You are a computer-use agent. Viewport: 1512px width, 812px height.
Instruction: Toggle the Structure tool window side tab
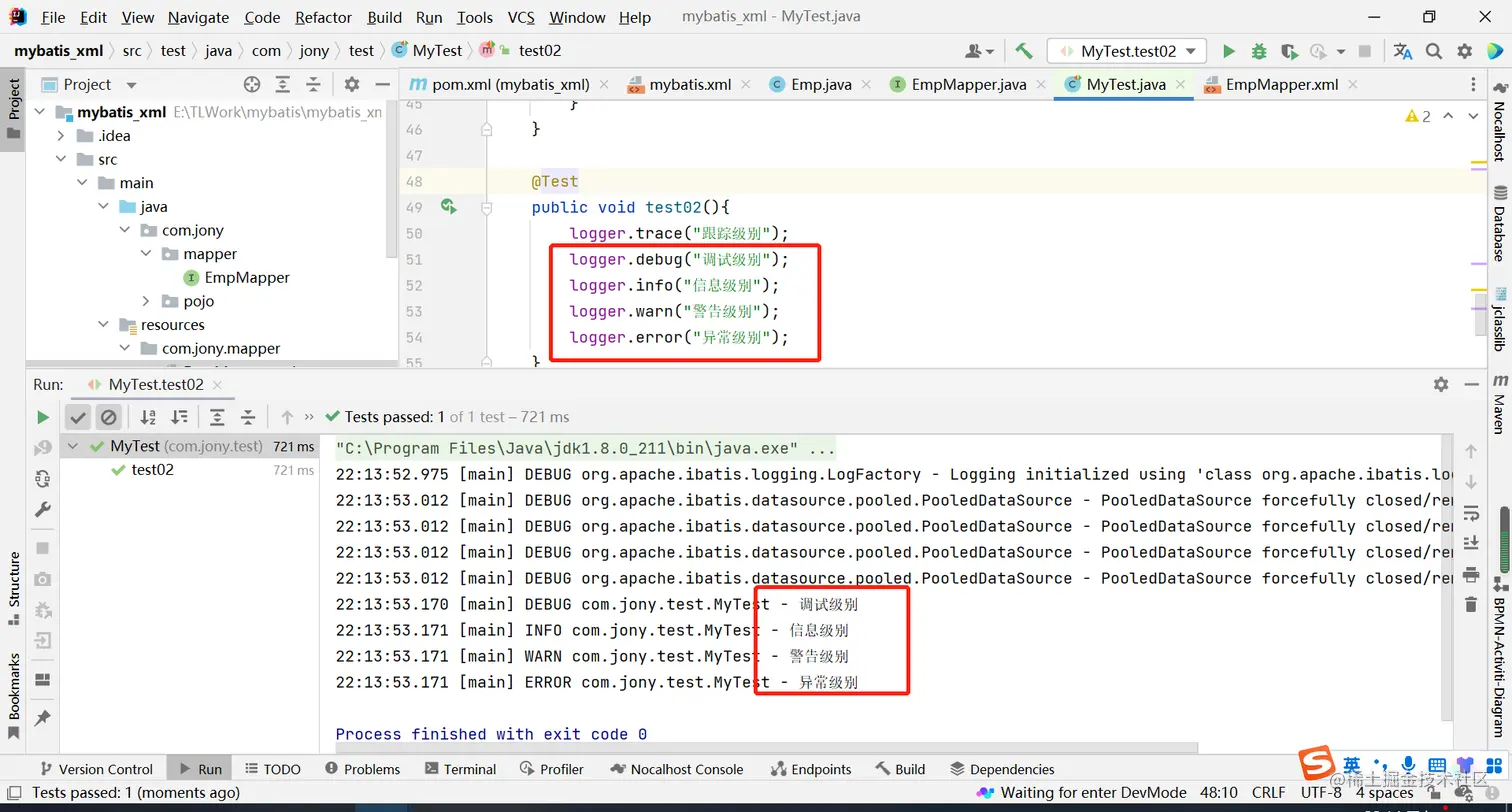13,588
